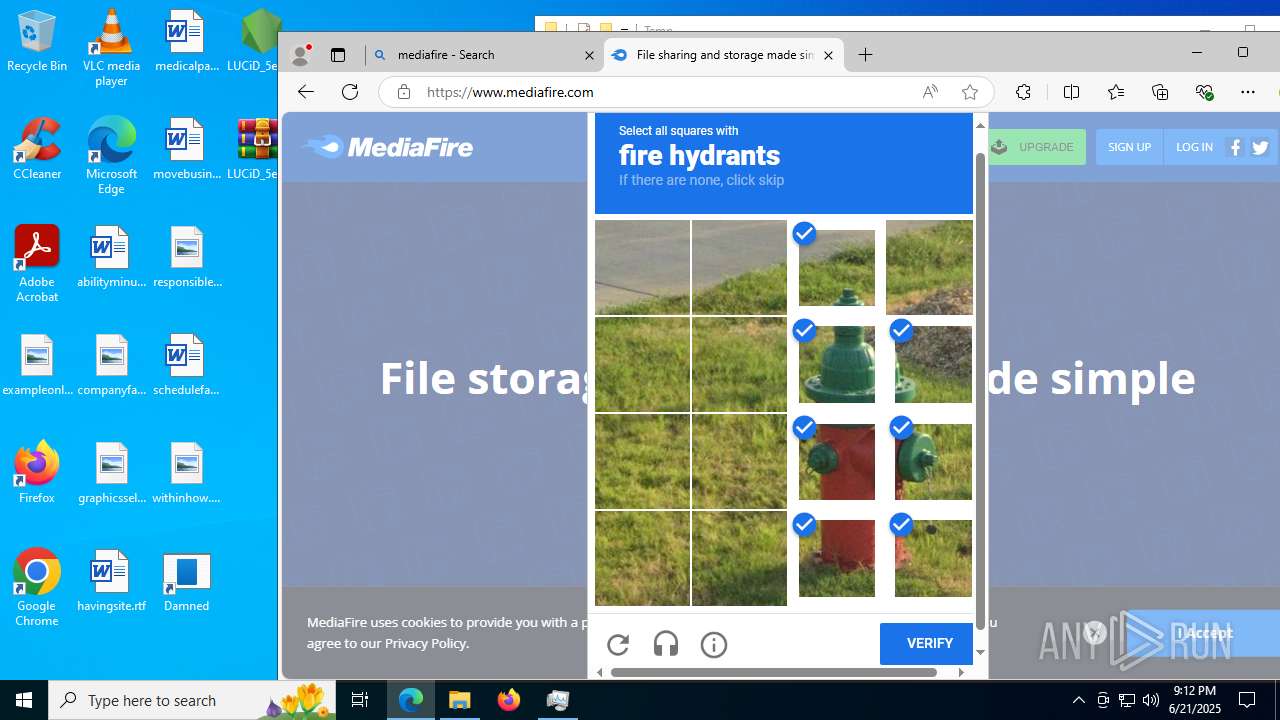Close the File sharing and storage tab
Viewport: 1280px width, 720px height.
click(828, 56)
